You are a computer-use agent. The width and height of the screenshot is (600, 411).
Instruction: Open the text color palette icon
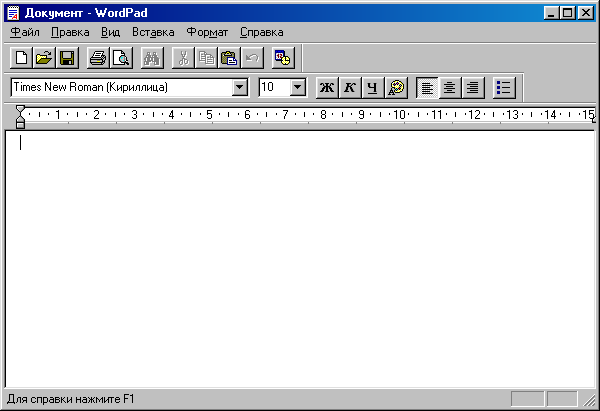(x=396, y=88)
